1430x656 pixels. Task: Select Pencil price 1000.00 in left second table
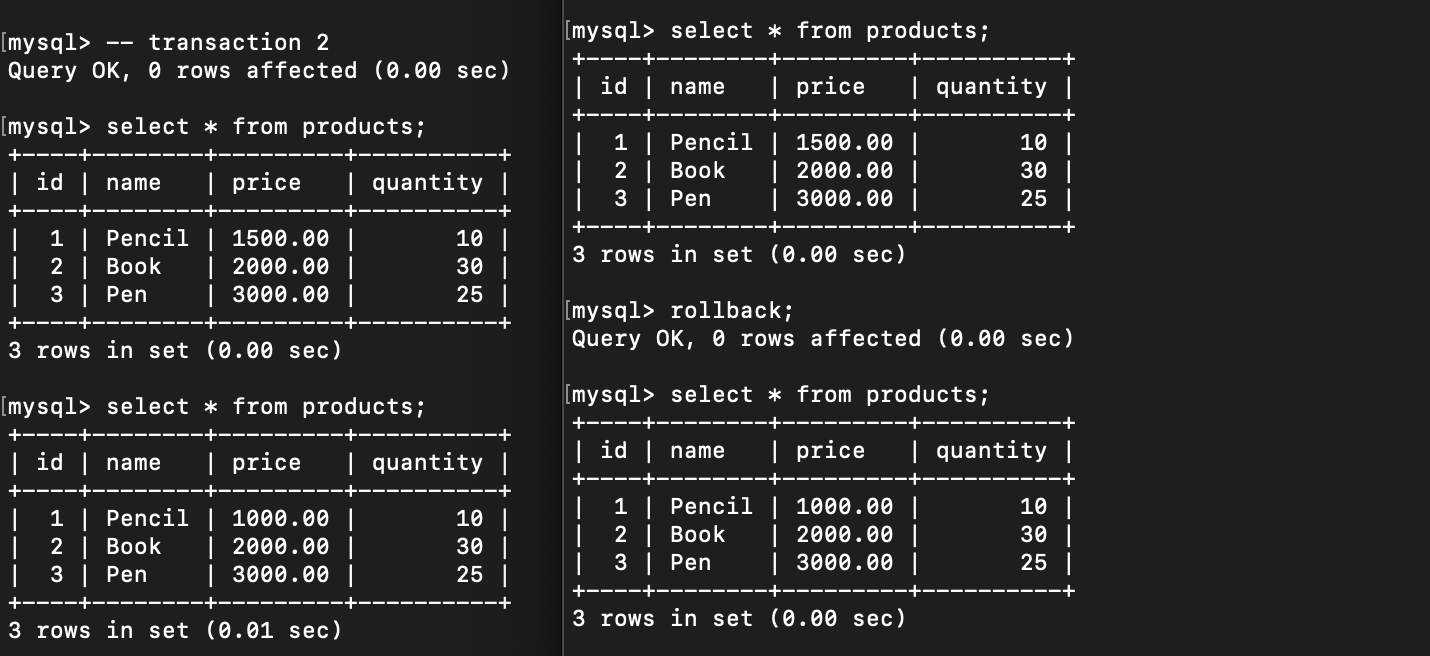point(280,518)
